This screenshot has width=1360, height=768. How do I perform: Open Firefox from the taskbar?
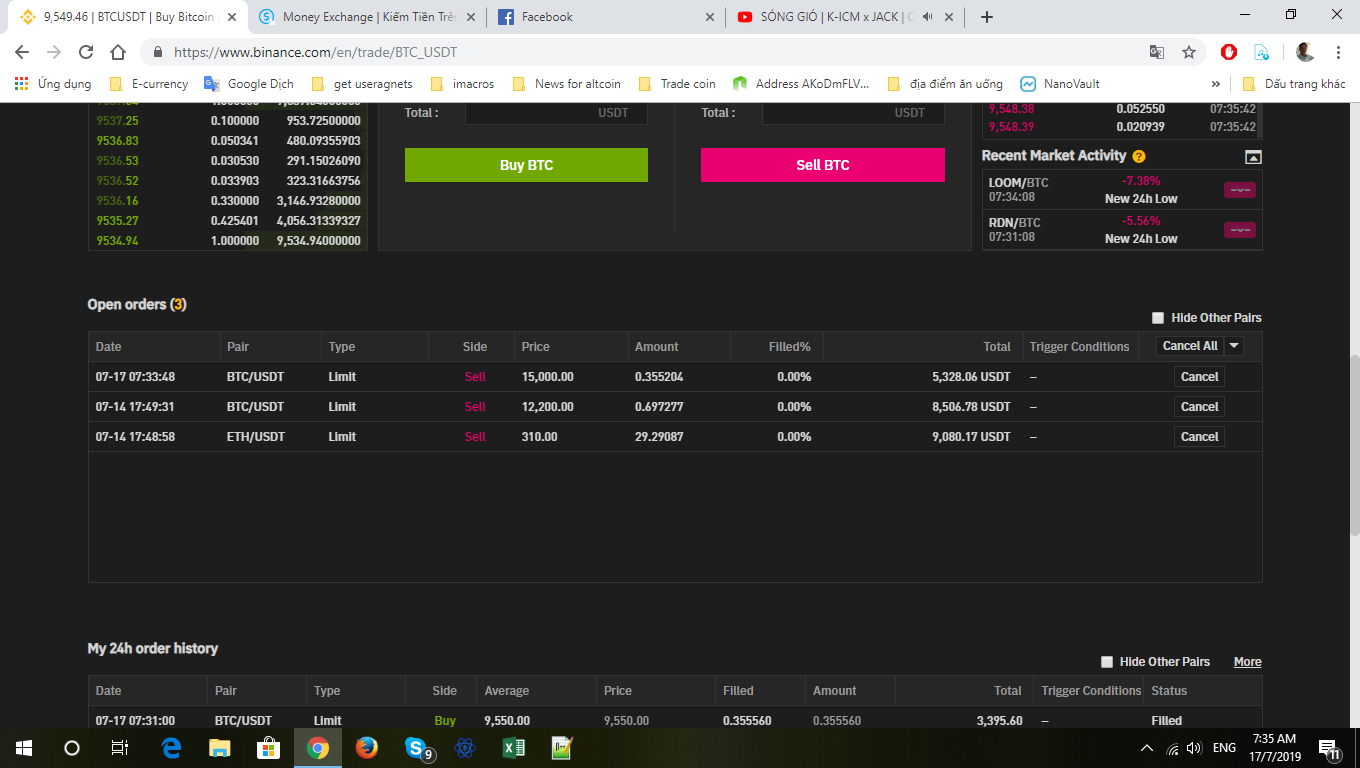[367, 748]
